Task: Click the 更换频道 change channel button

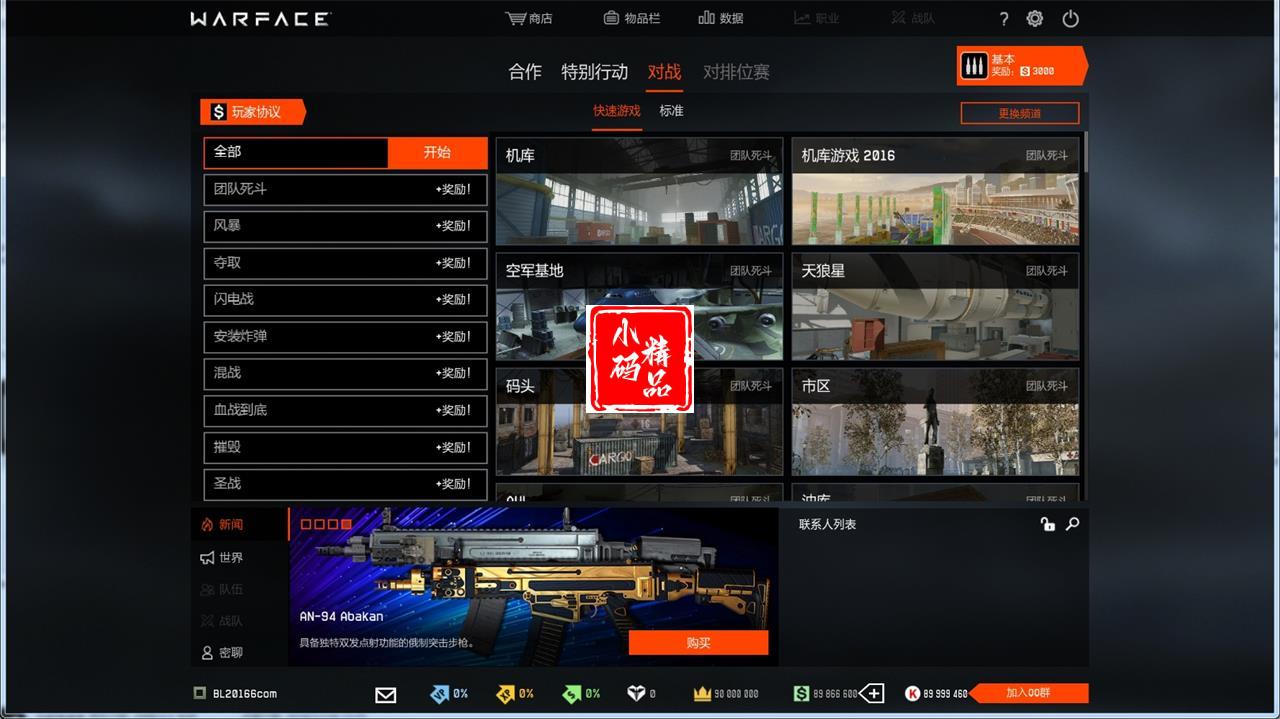Action: [1020, 113]
